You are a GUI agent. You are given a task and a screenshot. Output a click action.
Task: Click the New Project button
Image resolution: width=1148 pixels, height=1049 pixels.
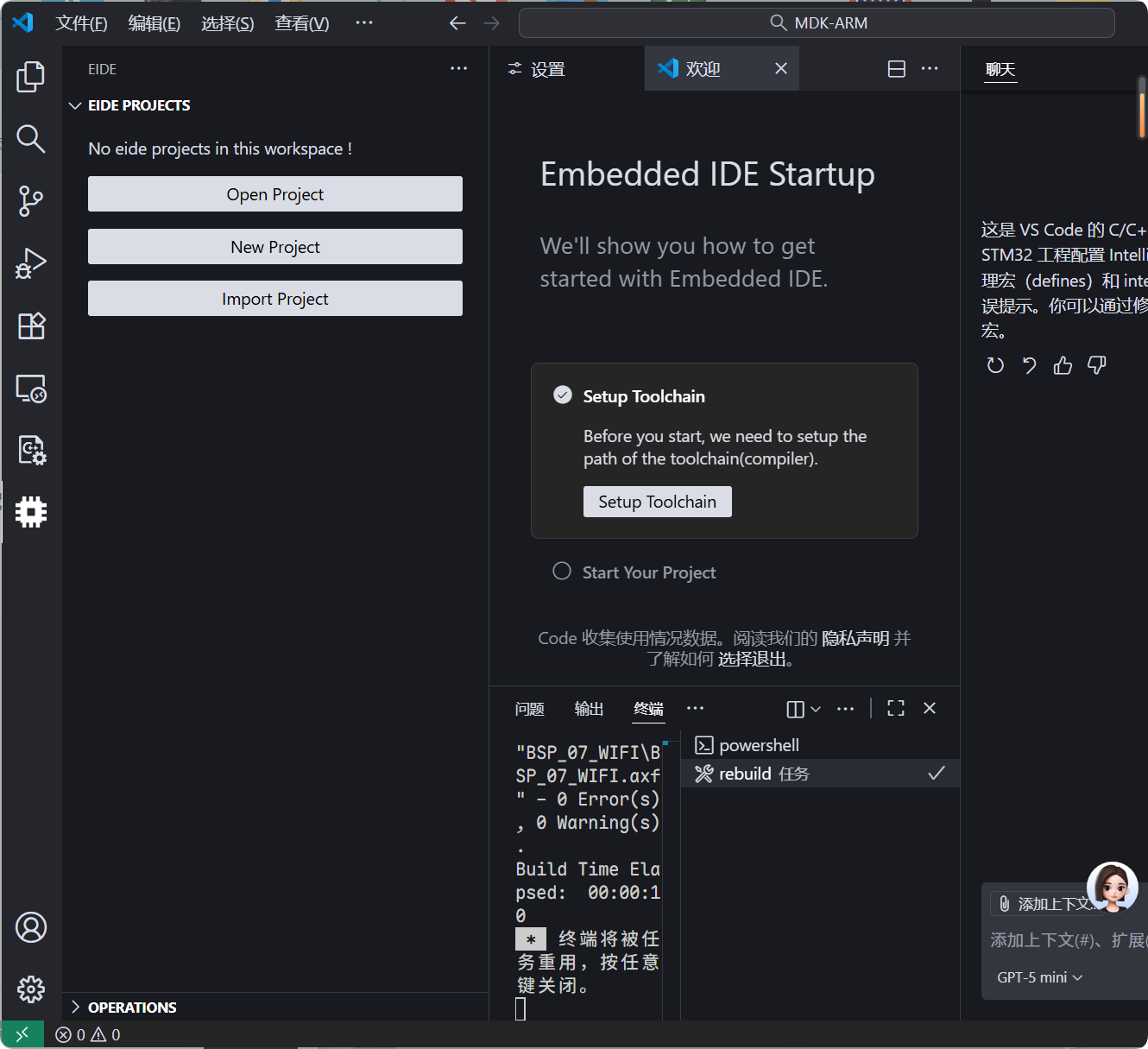point(275,247)
